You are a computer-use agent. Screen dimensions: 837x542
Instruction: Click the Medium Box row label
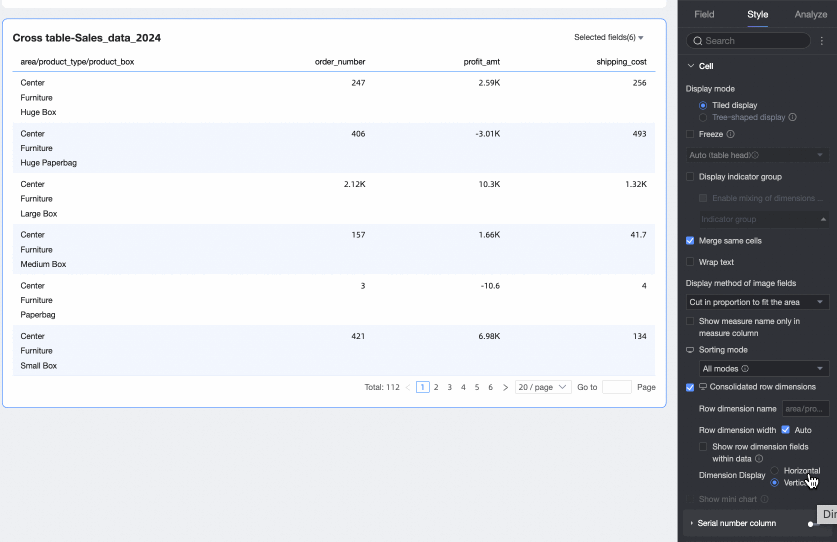tap(43, 264)
